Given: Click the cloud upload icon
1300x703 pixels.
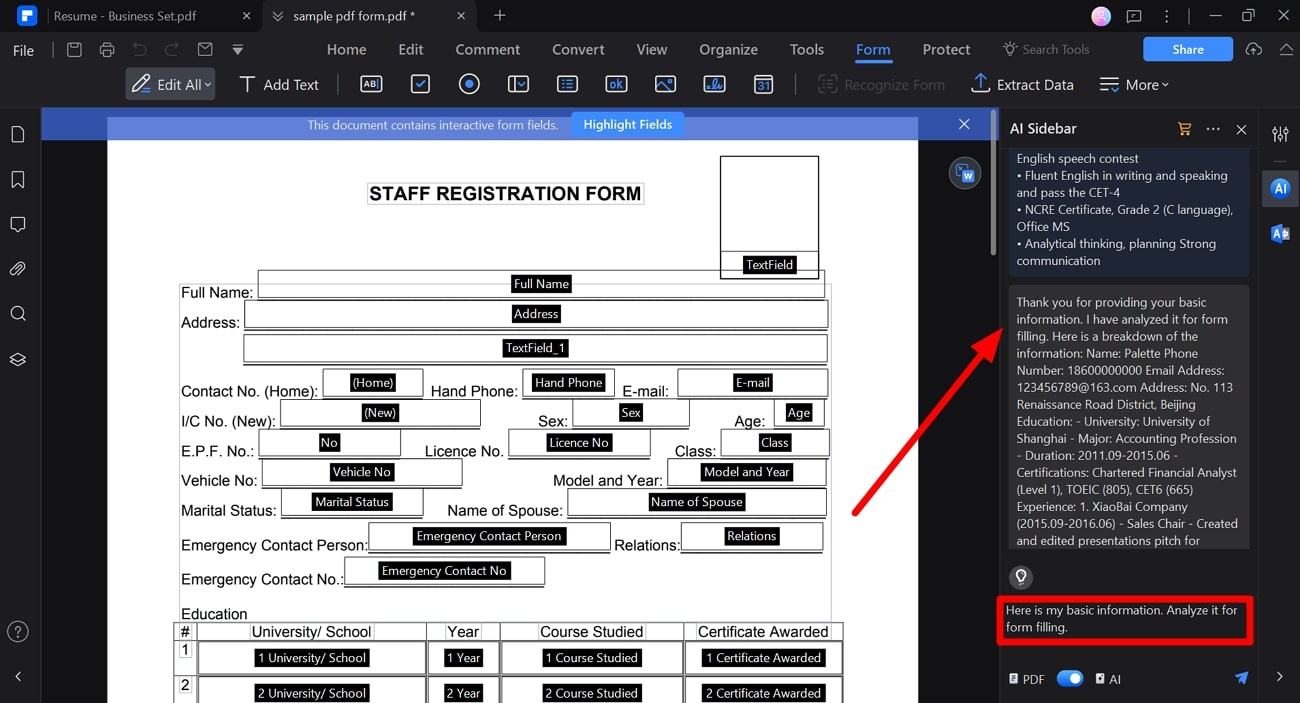Looking at the screenshot, I should click(x=1254, y=50).
